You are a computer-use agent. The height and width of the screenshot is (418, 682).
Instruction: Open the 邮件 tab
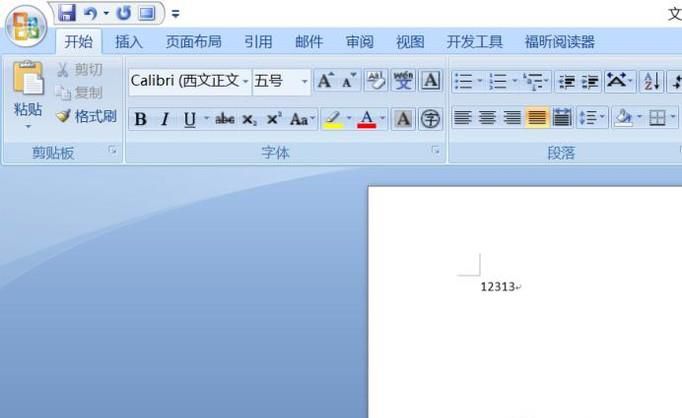(309, 42)
